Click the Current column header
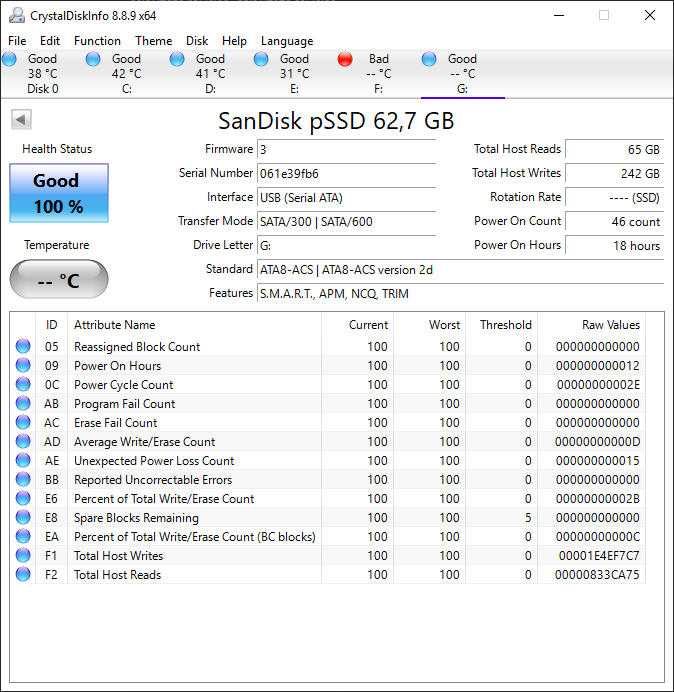The height and width of the screenshot is (692, 674). (x=358, y=325)
